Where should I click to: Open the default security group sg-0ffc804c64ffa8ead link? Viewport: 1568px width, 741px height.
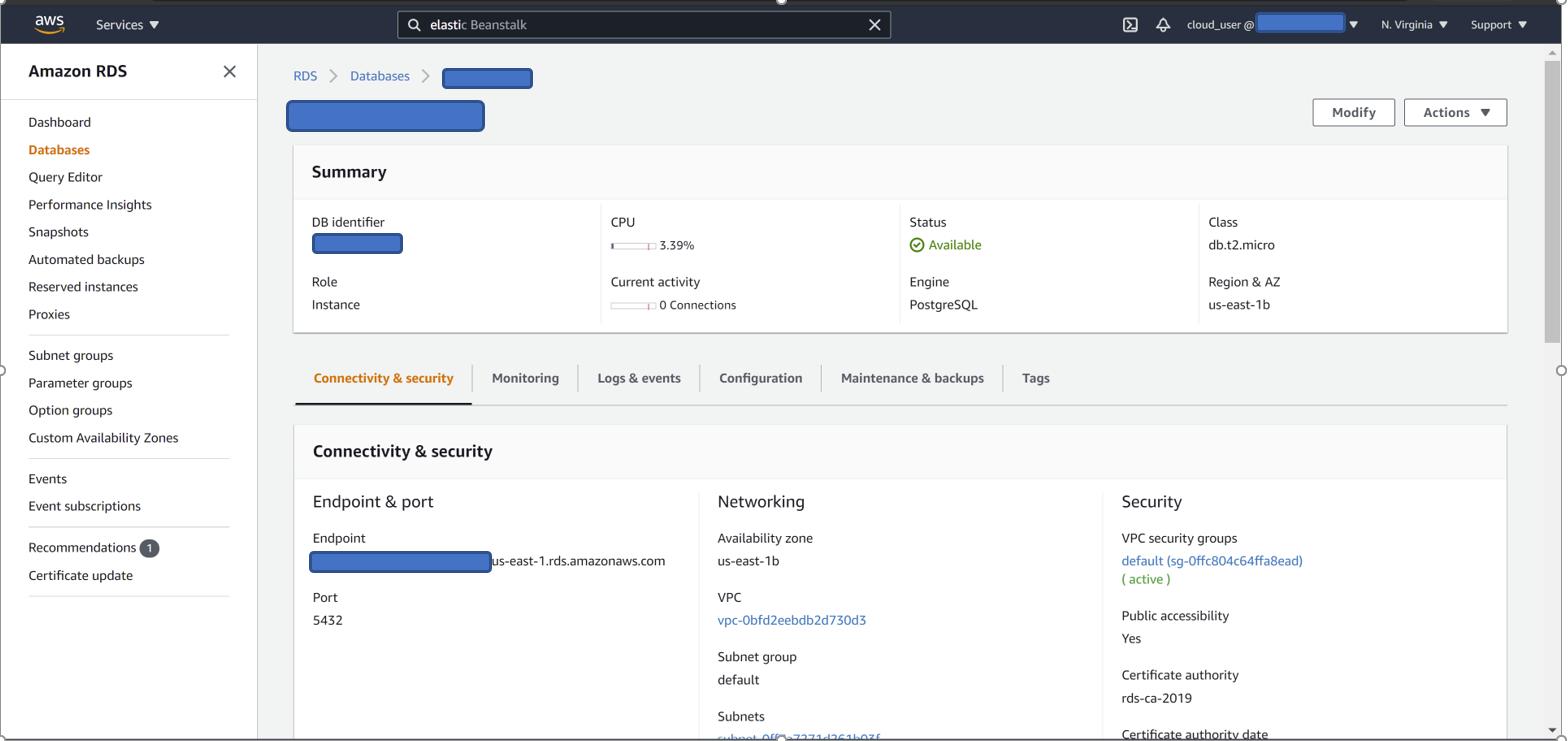pos(1212,561)
